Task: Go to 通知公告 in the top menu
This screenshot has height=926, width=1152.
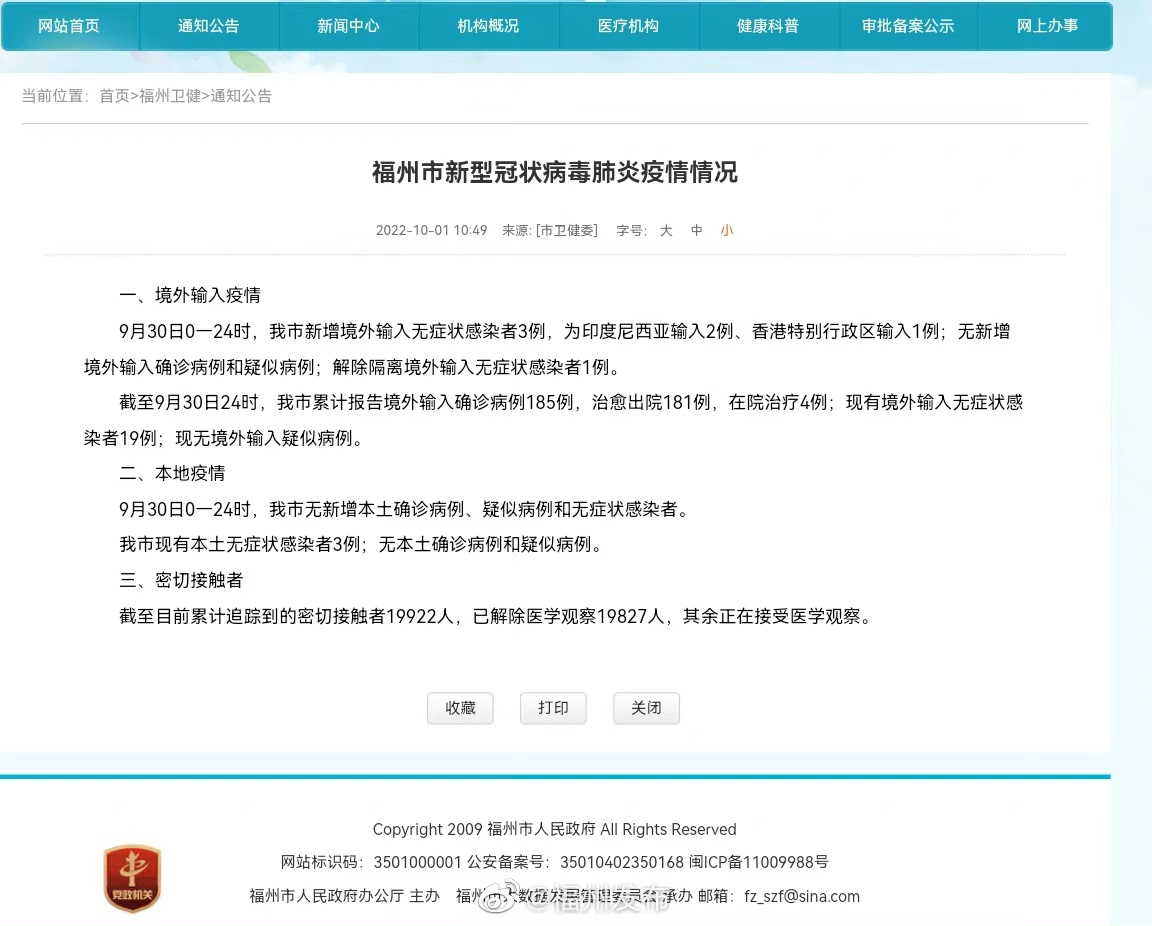Action: (x=209, y=26)
